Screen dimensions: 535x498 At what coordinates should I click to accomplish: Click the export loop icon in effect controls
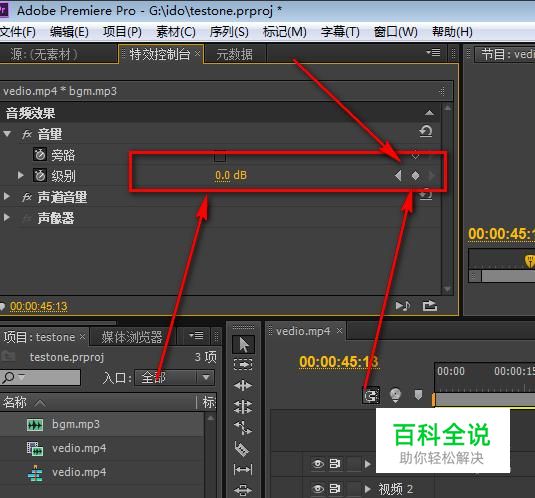coord(430,305)
